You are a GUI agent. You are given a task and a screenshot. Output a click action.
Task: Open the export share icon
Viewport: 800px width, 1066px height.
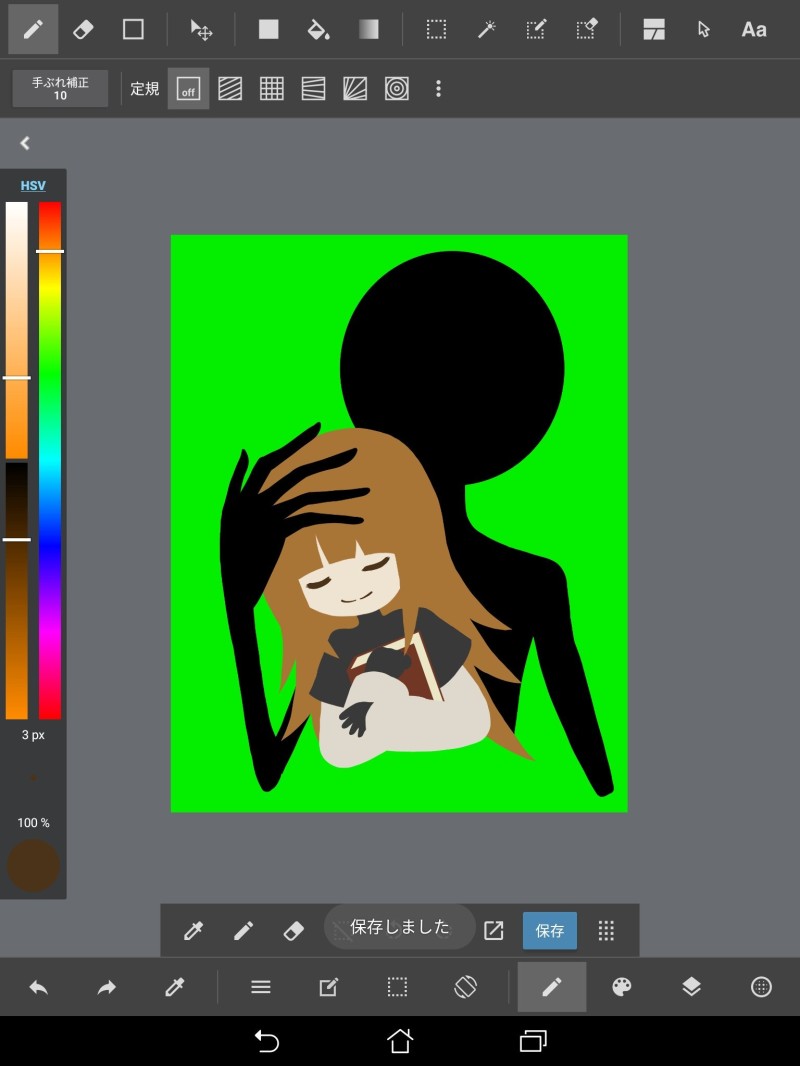[493, 930]
